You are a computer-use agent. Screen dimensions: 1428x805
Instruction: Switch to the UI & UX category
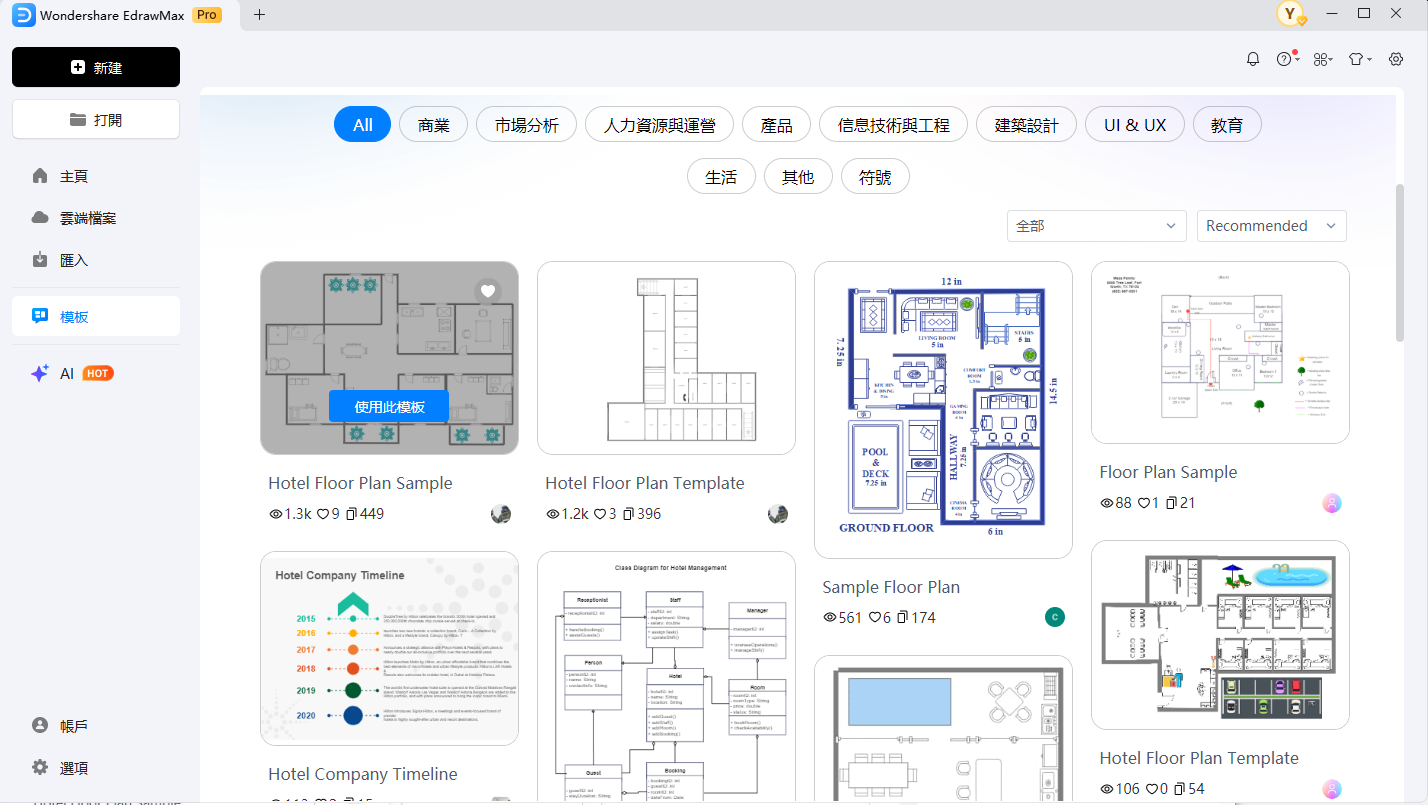pyautogui.click(x=1135, y=125)
